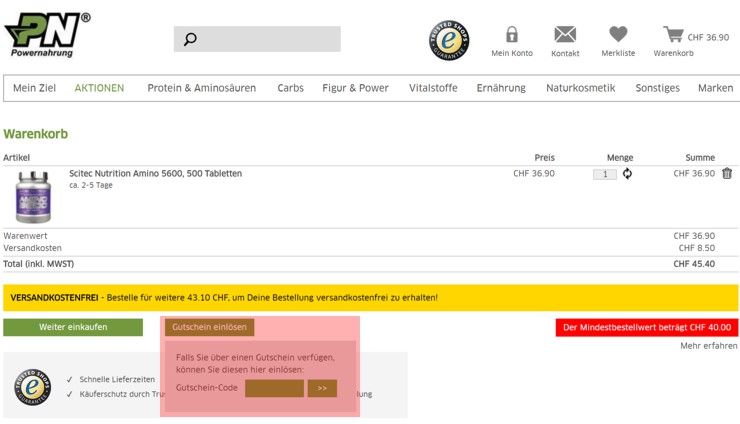Delete item using the trash icon
This screenshot has height=424, width=740.
point(727,174)
